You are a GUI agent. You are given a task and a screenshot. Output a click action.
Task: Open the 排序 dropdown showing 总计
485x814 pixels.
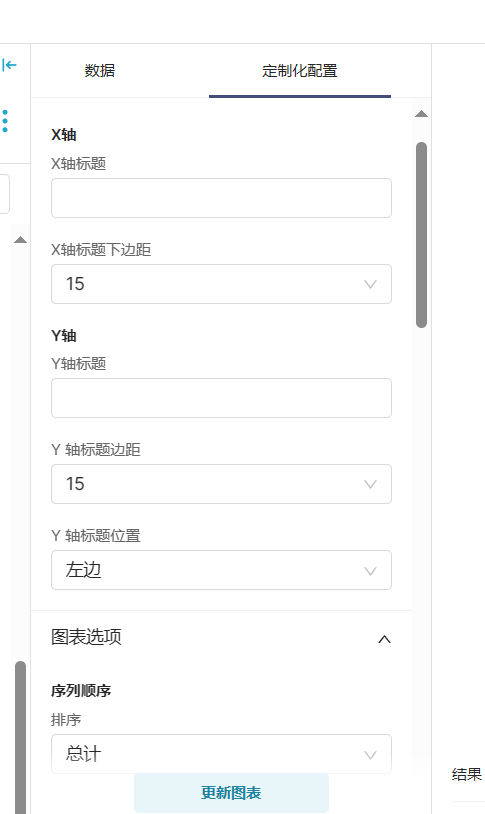tap(221, 754)
